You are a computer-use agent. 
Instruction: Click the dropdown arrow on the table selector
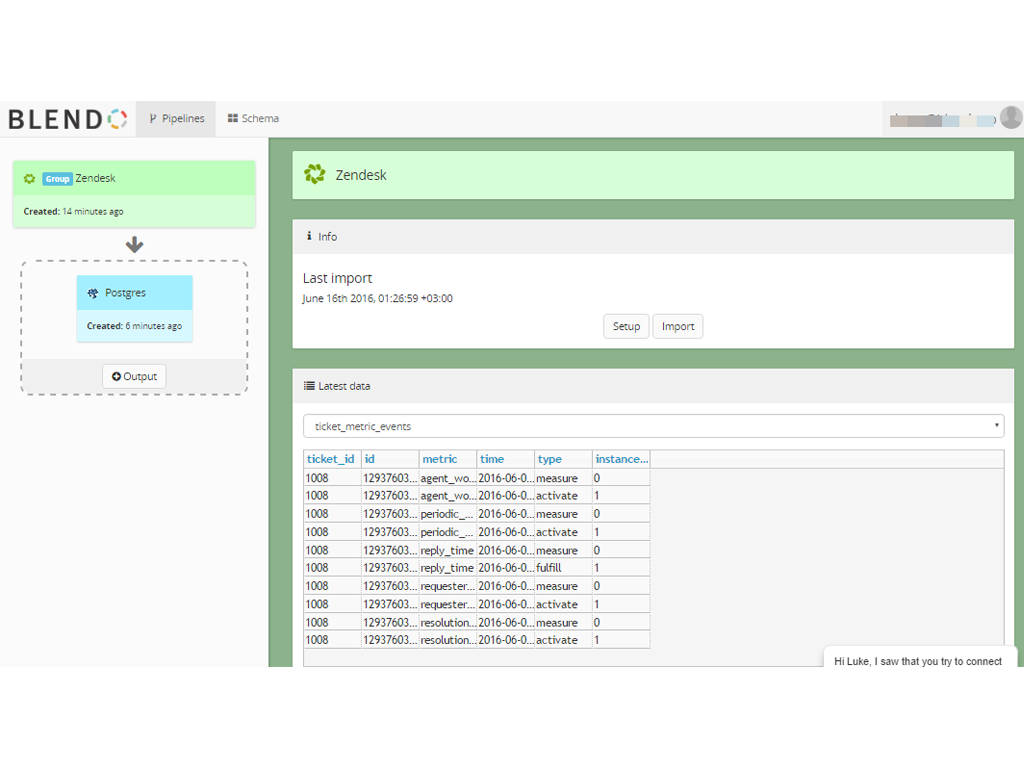996,425
